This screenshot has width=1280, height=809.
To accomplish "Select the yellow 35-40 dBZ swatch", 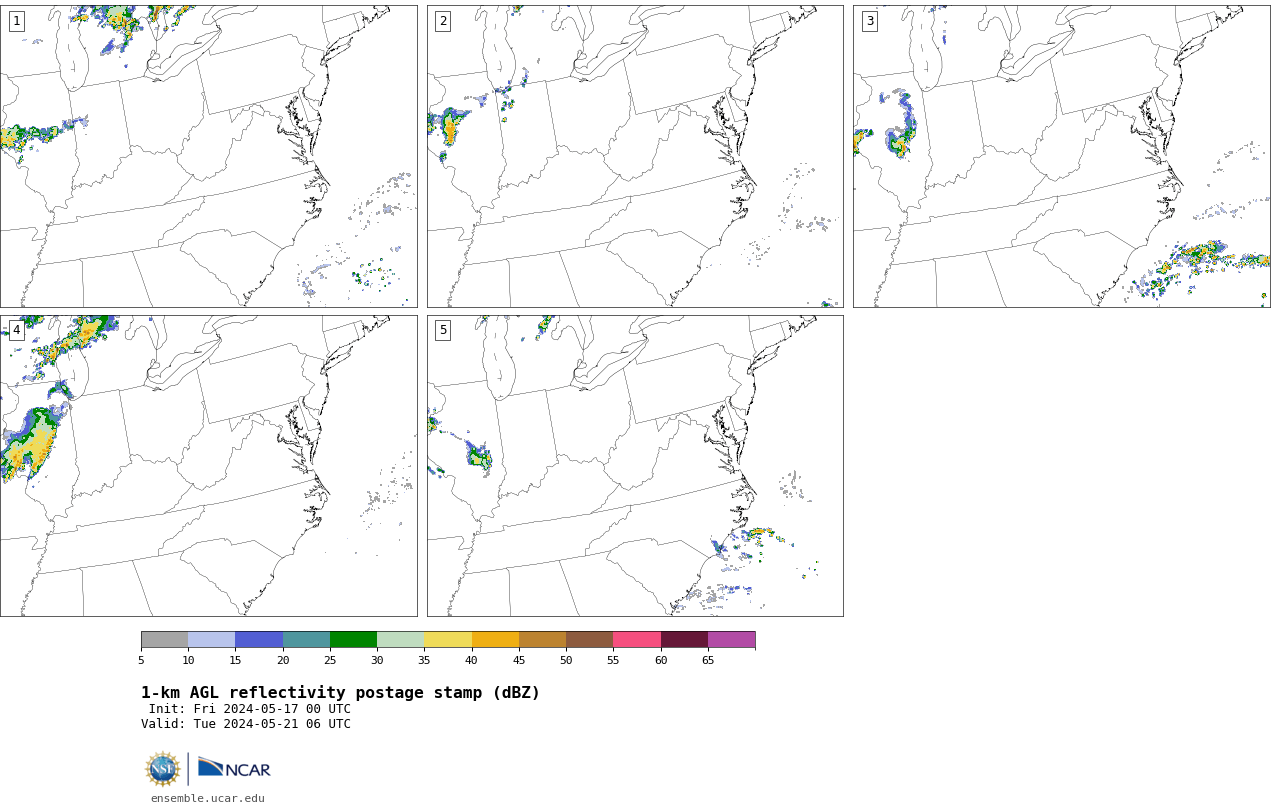I will (448, 640).
